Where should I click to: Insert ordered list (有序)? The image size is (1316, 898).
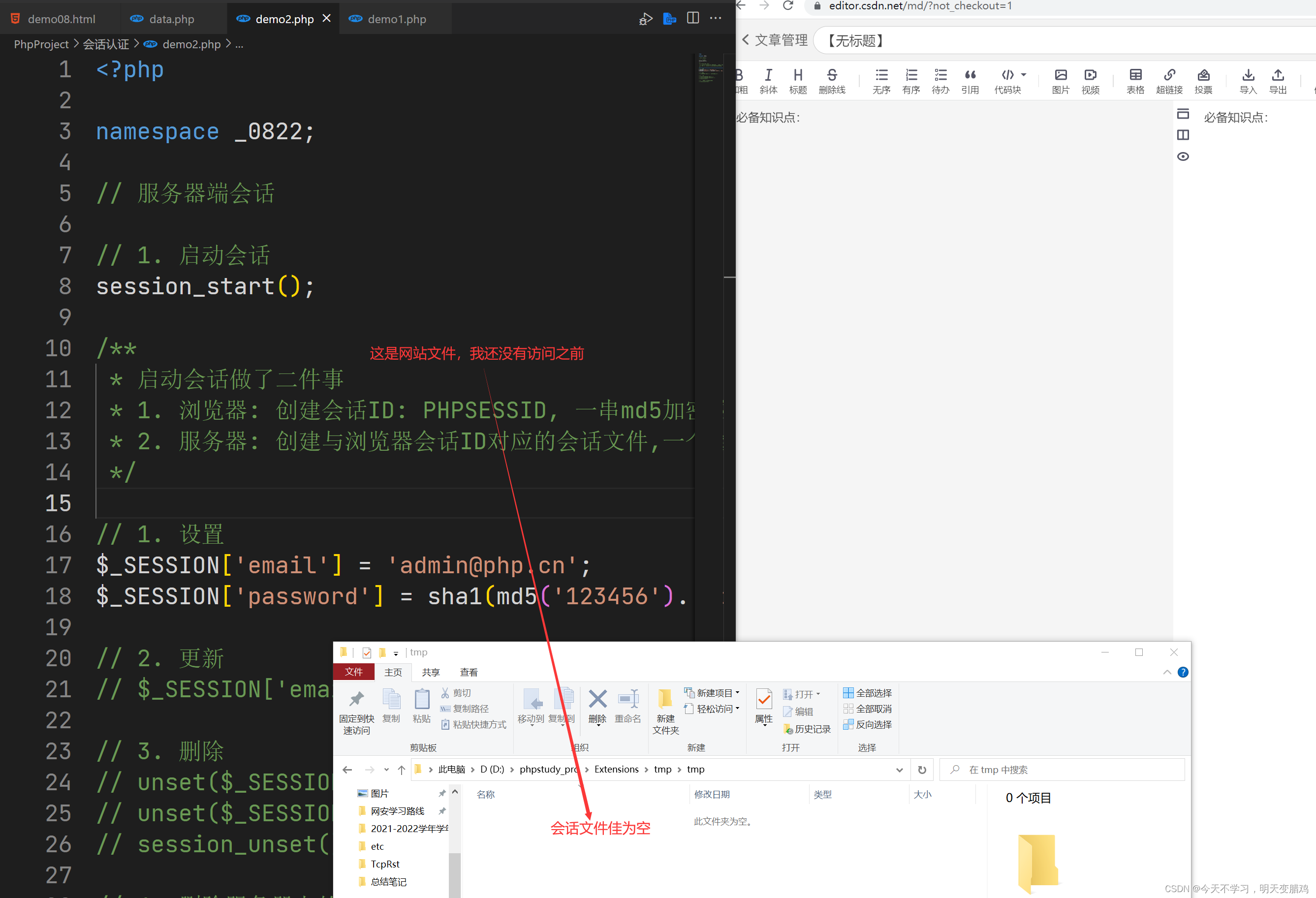(911, 82)
